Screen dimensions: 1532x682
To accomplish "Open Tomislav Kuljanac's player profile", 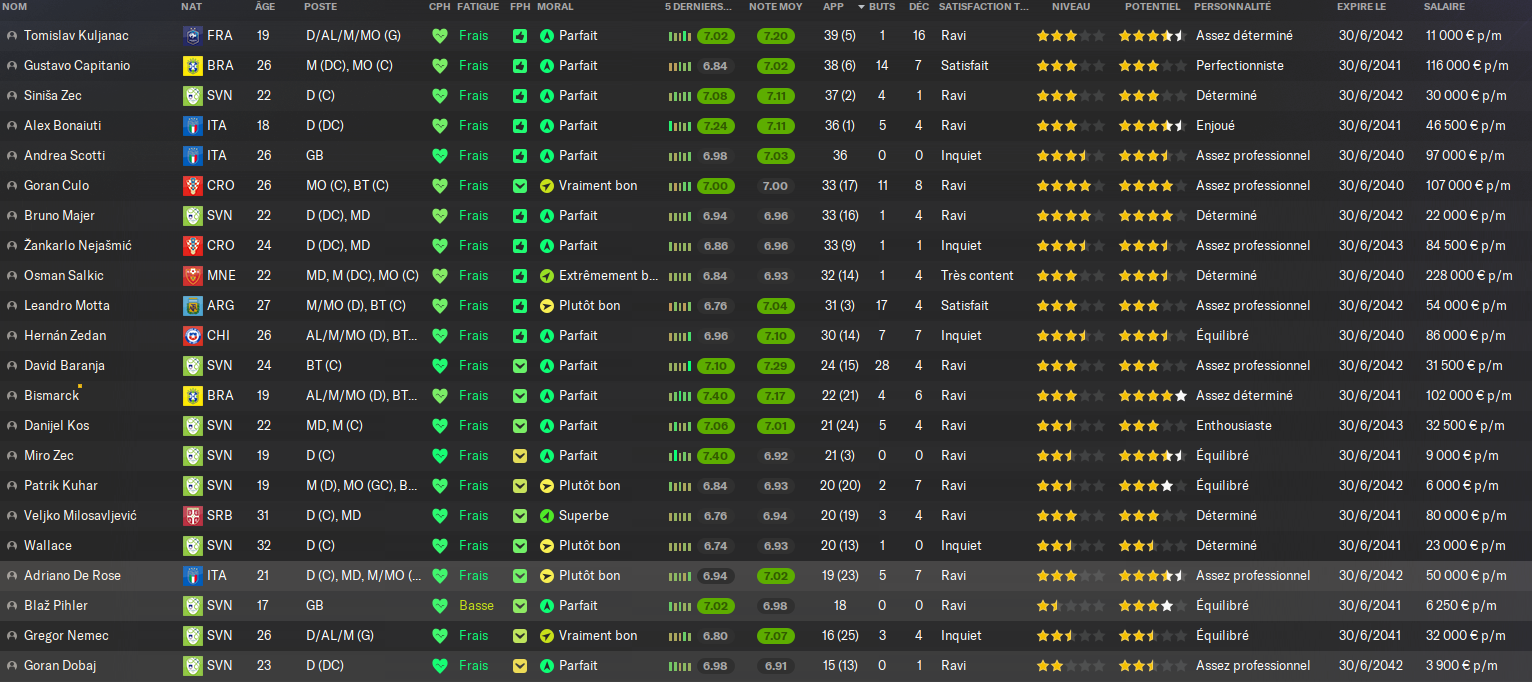I will 76,36.
